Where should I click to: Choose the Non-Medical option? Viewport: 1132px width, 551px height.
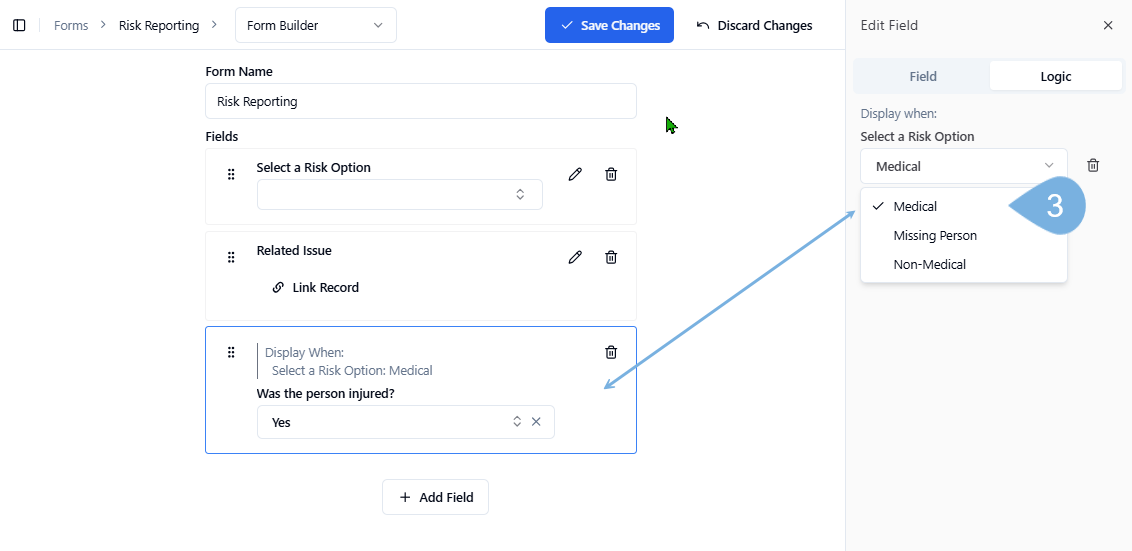point(929,265)
